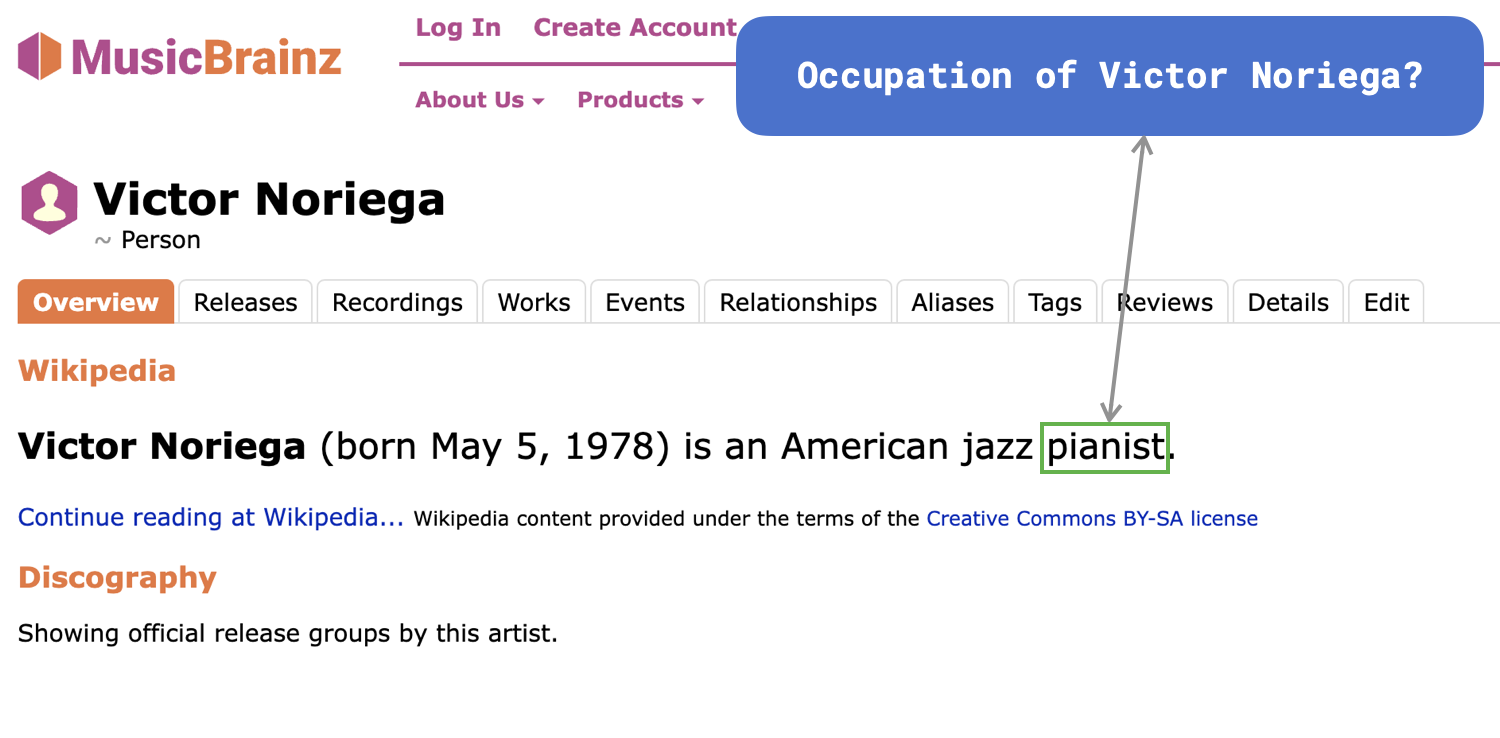The width and height of the screenshot is (1500, 738).
Task: Select the Overview tab
Action: tap(96, 302)
